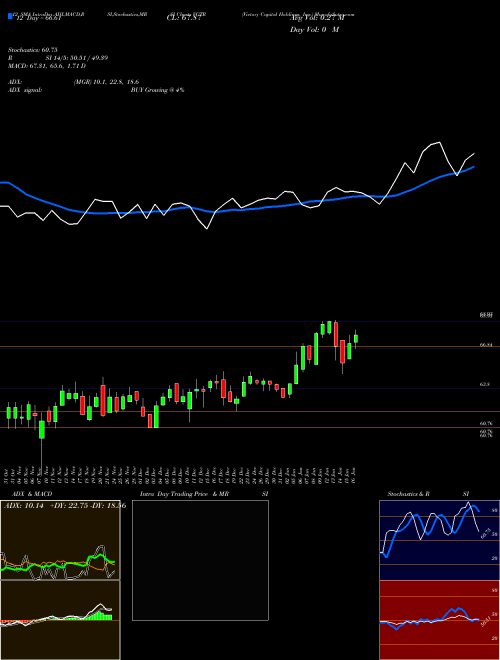This screenshot has width=500, height=660.
Task: Click the "CL: 67.37" close price text
Action: [184, 18]
